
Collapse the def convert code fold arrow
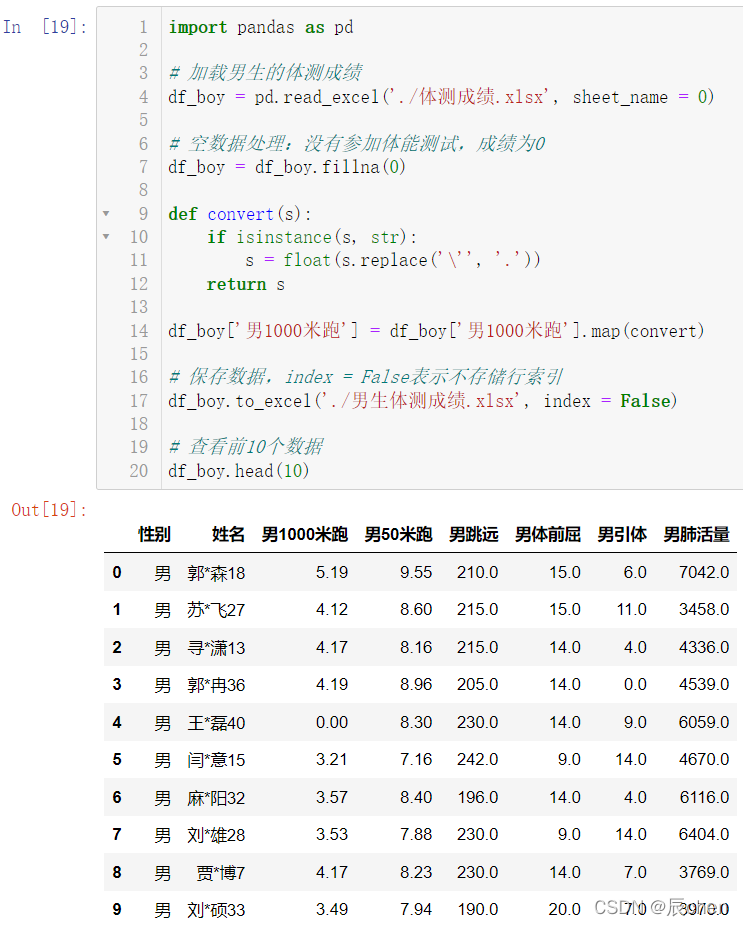point(106,214)
